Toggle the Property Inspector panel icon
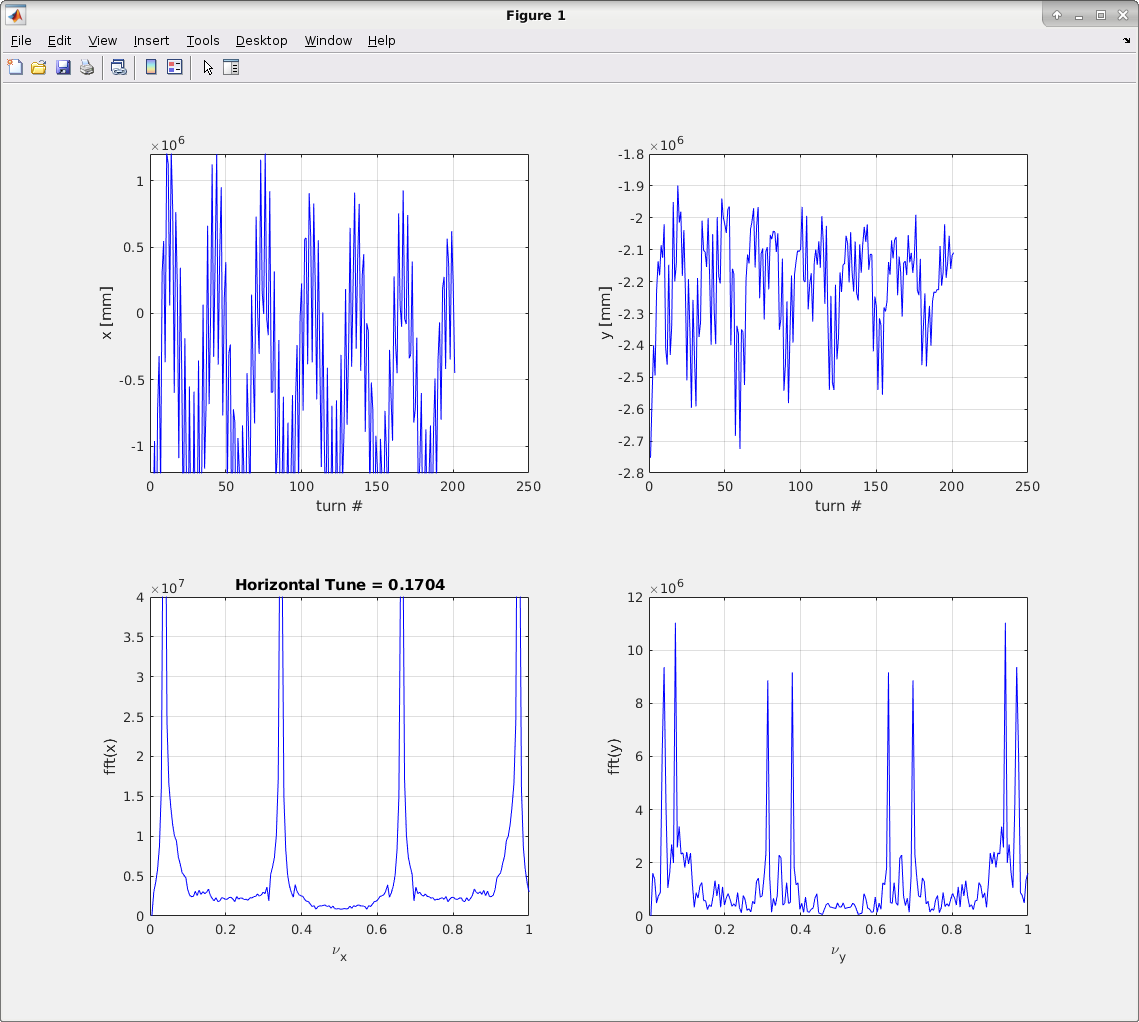 231,68
